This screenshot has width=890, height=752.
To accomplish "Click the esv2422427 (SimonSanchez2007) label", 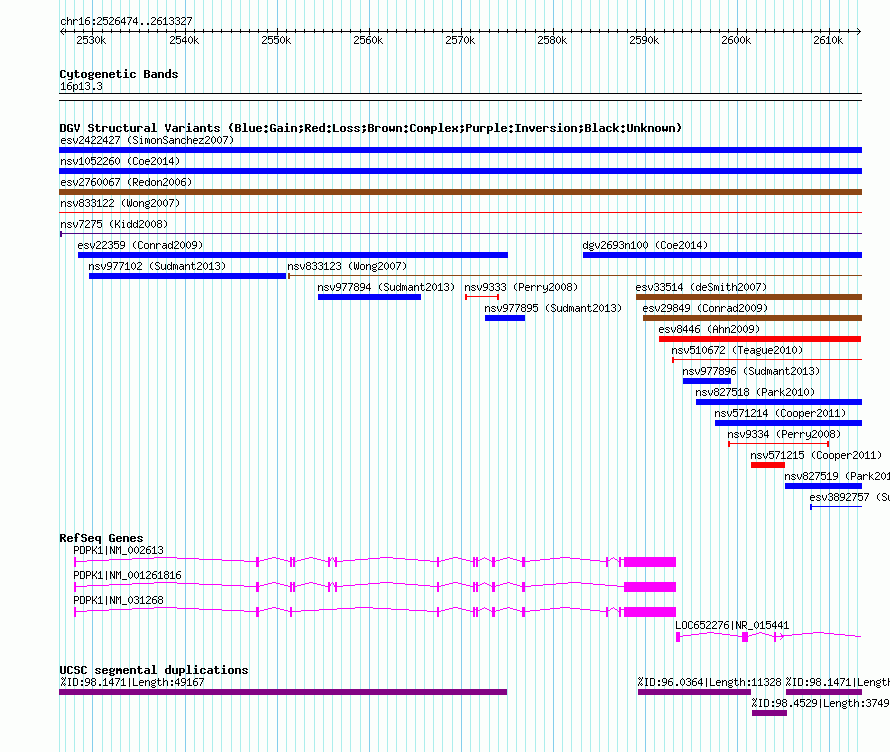I will coord(147,140).
